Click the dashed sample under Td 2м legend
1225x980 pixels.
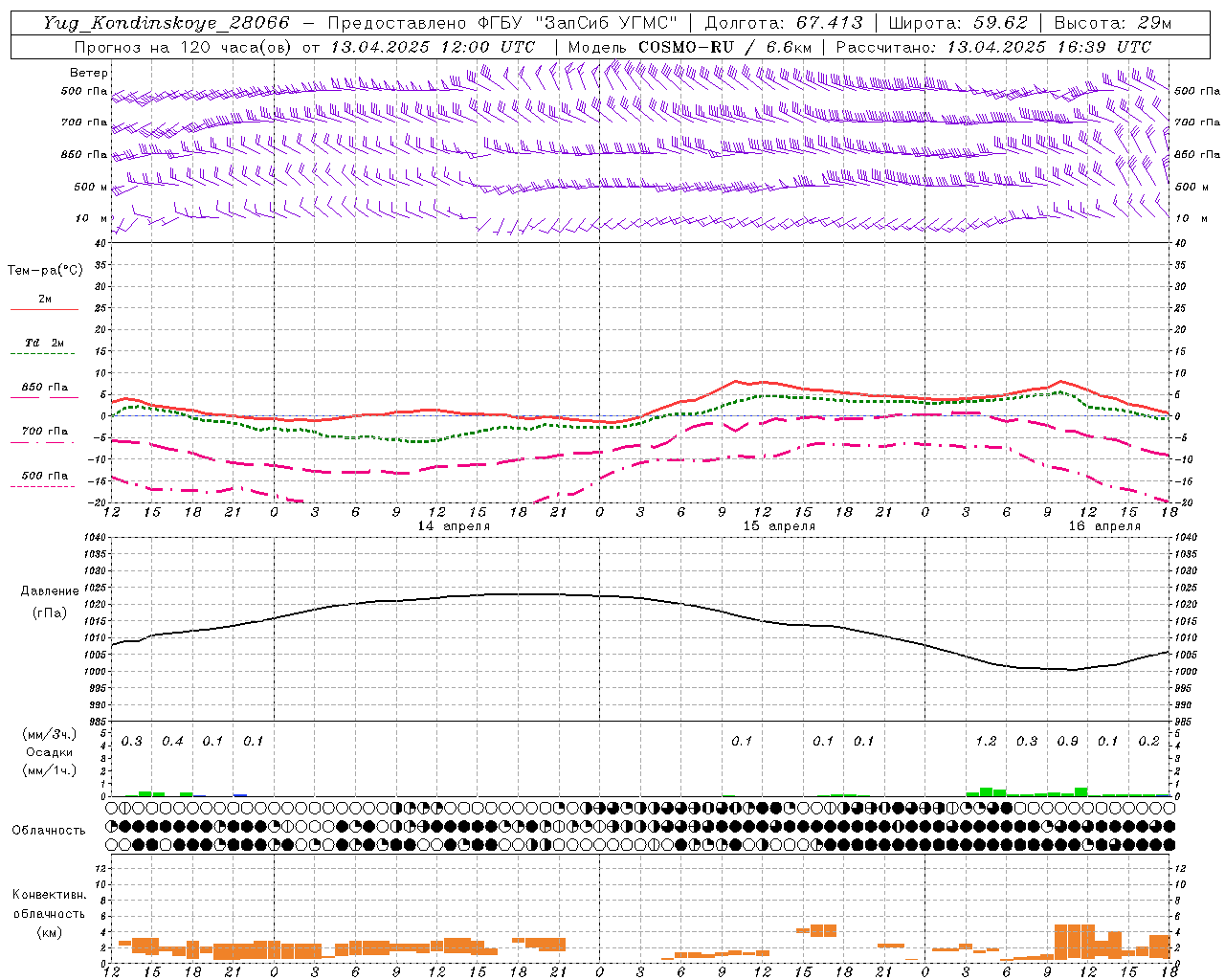(43, 354)
